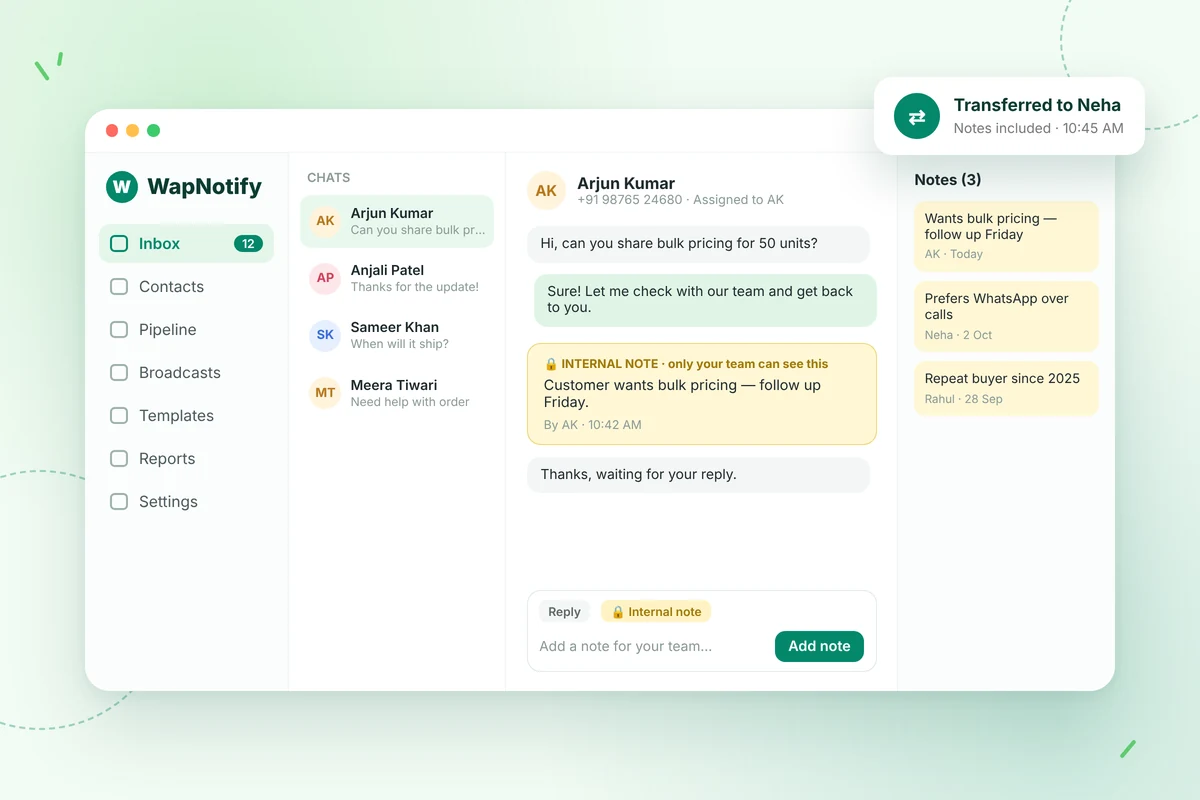Click the 'Rahul · 28 Sep' note author

(x=963, y=399)
